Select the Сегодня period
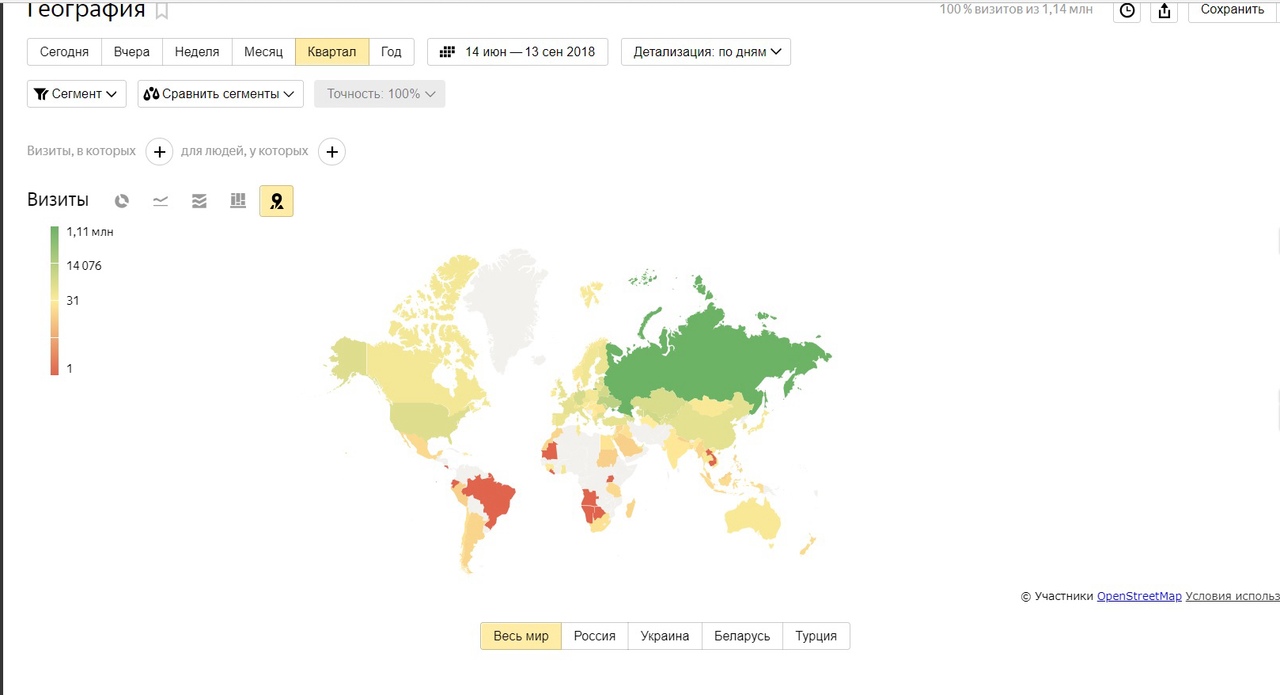1280x695 pixels. 64,52
